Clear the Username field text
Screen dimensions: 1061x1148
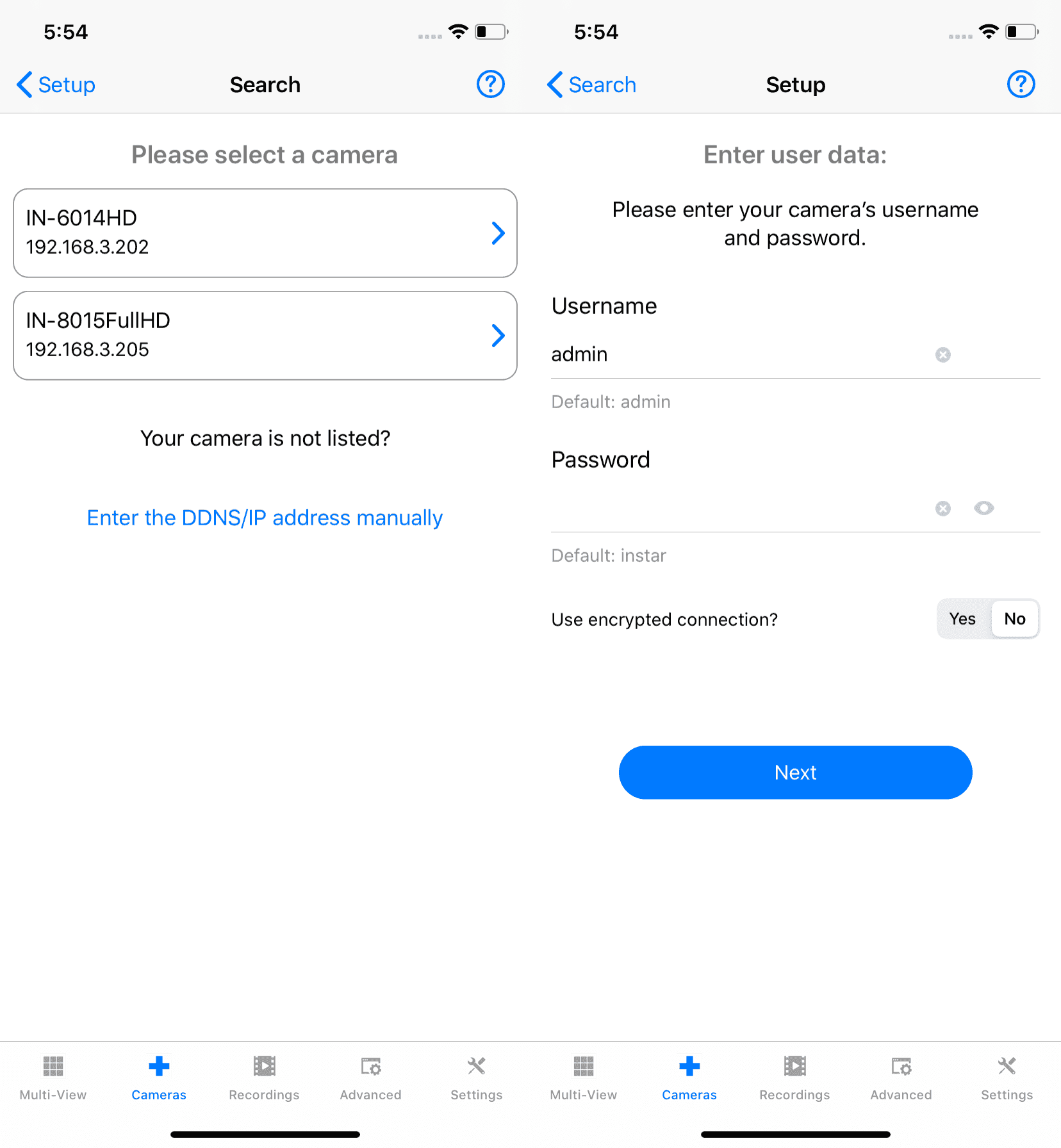pyautogui.click(x=943, y=355)
